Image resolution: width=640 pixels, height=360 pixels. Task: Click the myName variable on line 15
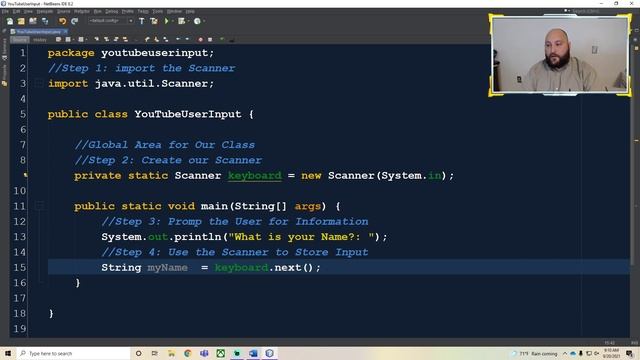pyautogui.click(x=167, y=268)
